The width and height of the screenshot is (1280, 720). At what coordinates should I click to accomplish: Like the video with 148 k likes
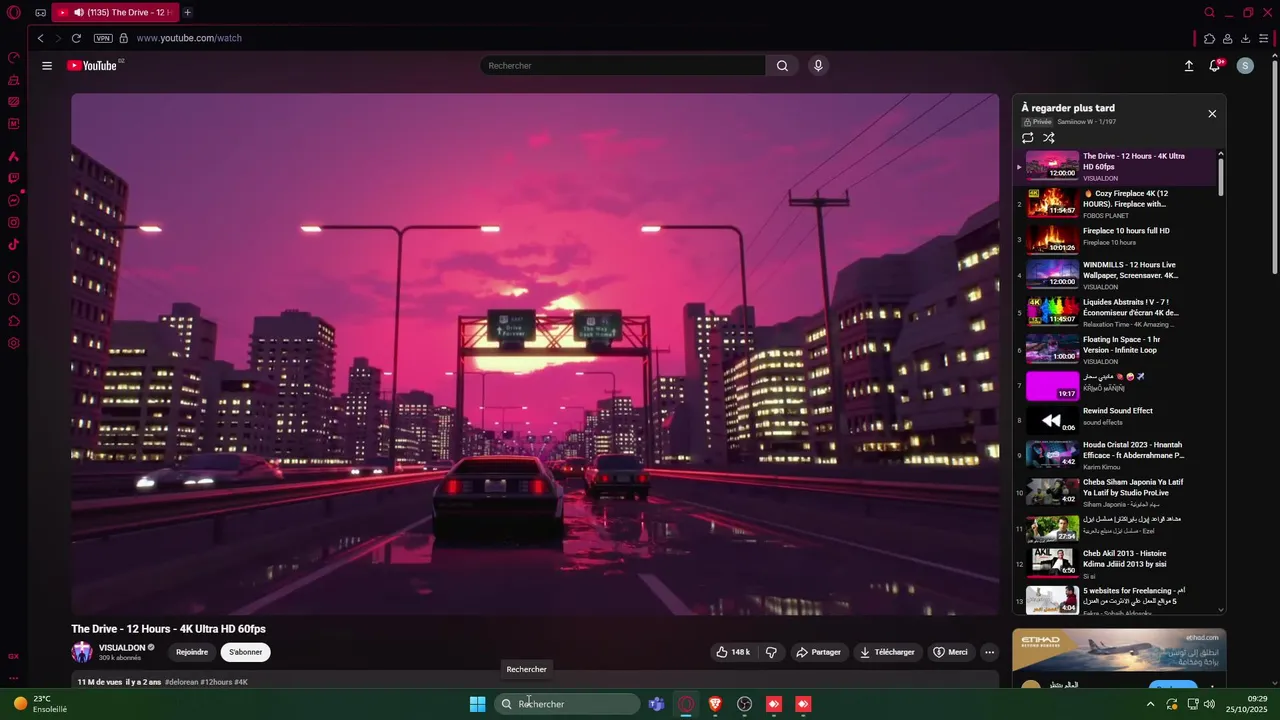[733, 652]
